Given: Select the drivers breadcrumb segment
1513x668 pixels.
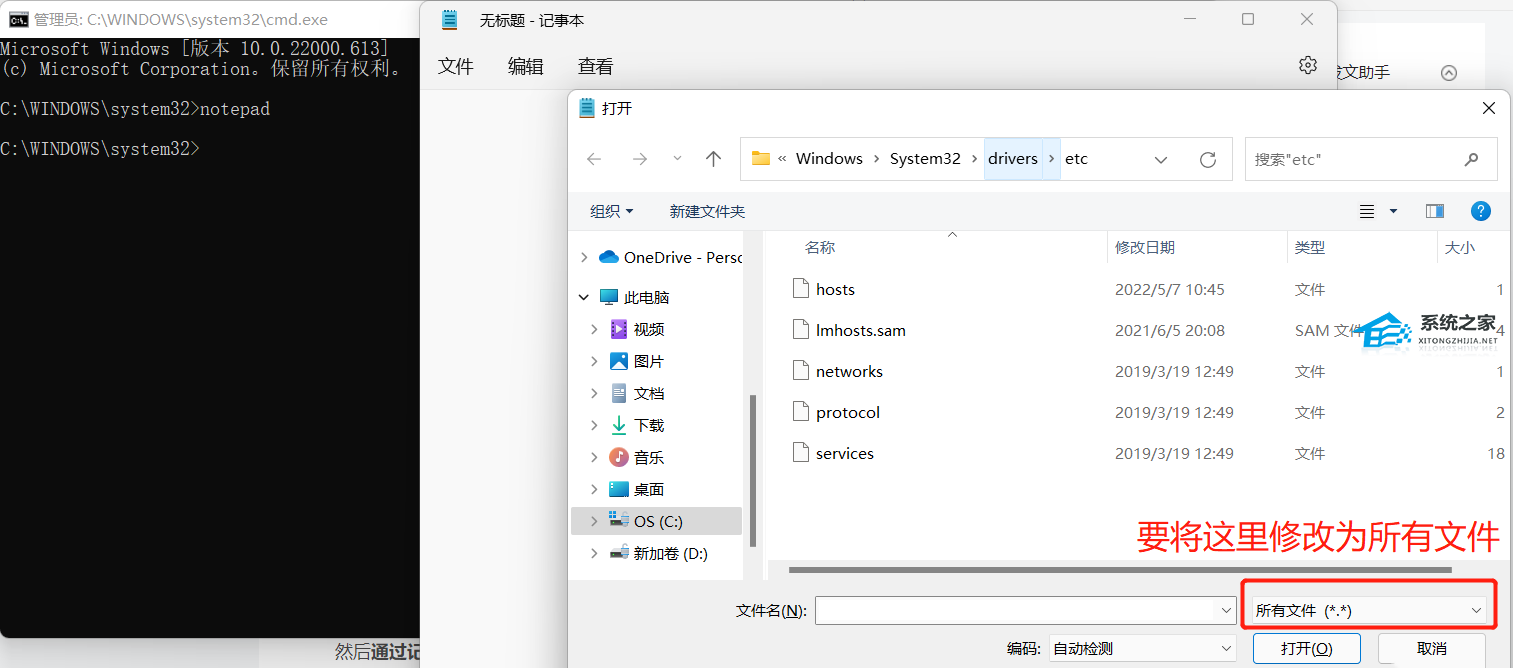Looking at the screenshot, I should point(1013,158).
